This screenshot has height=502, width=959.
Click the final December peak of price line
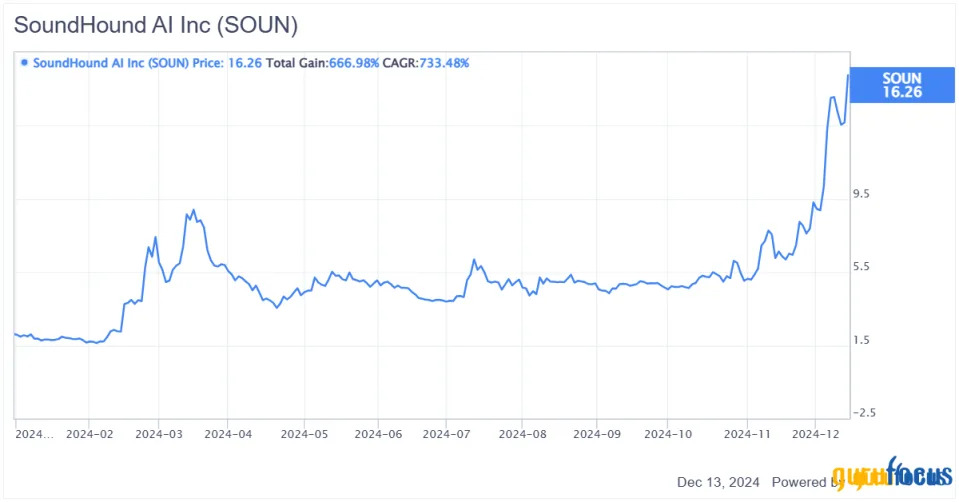point(848,75)
